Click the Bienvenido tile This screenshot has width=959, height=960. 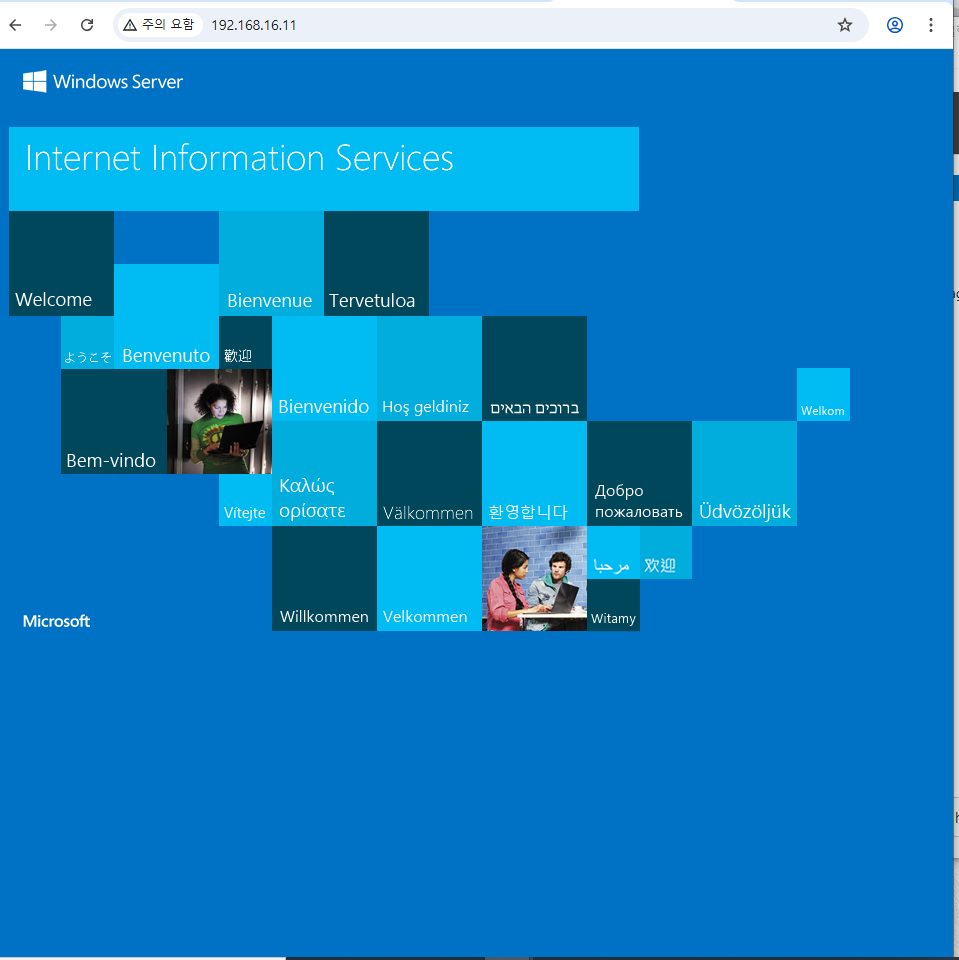click(x=324, y=369)
